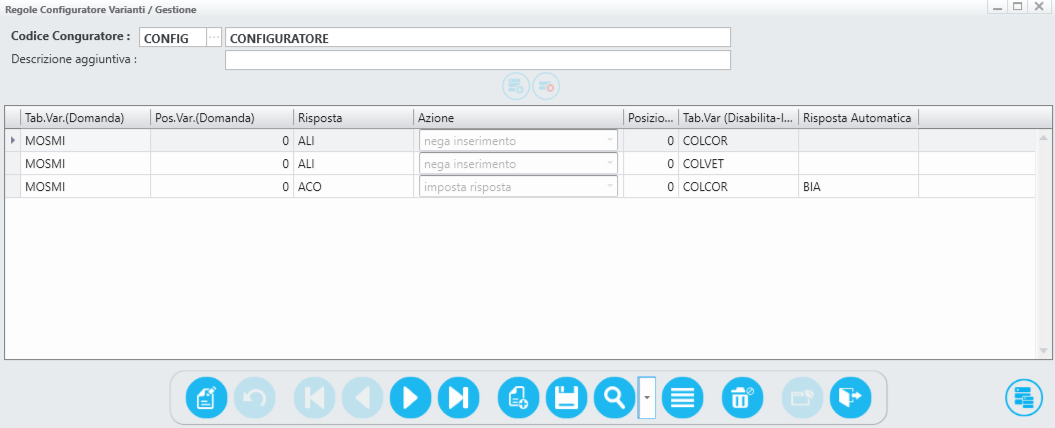Click the stacked rows icon at bottom right
Screen dimensions: 1055x428
(1024, 398)
